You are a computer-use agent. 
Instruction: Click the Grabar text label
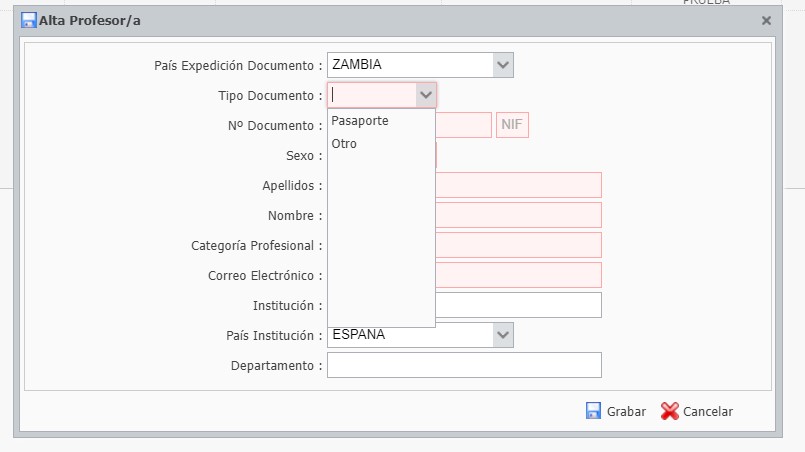(626, 412)
